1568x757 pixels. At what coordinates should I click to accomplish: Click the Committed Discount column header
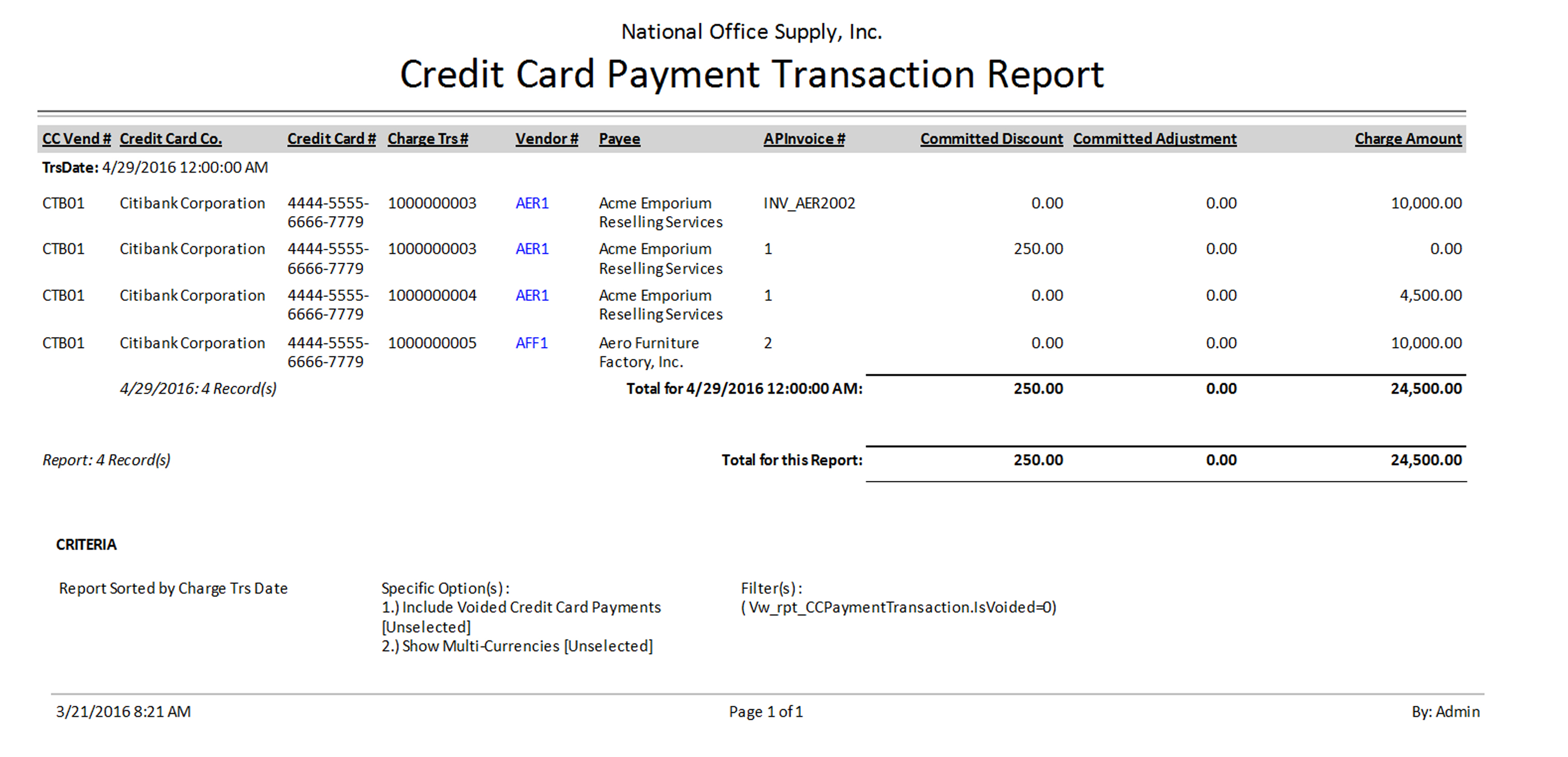(x=991, y=139)
